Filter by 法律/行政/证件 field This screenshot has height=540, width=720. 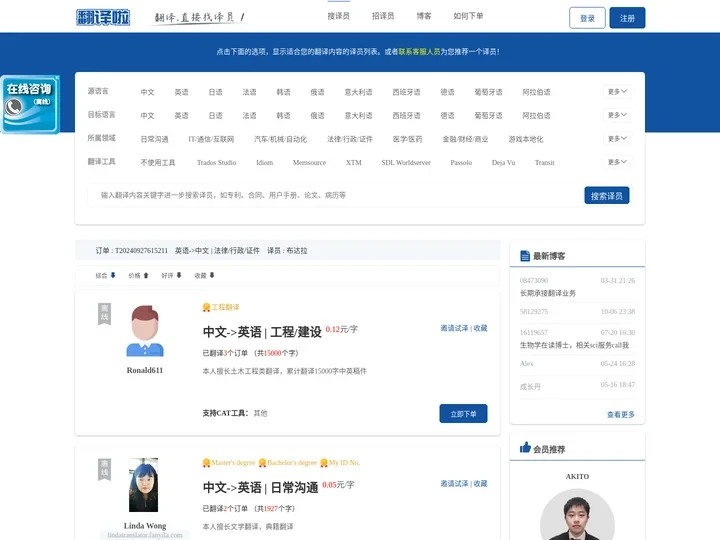coord(350,139)
